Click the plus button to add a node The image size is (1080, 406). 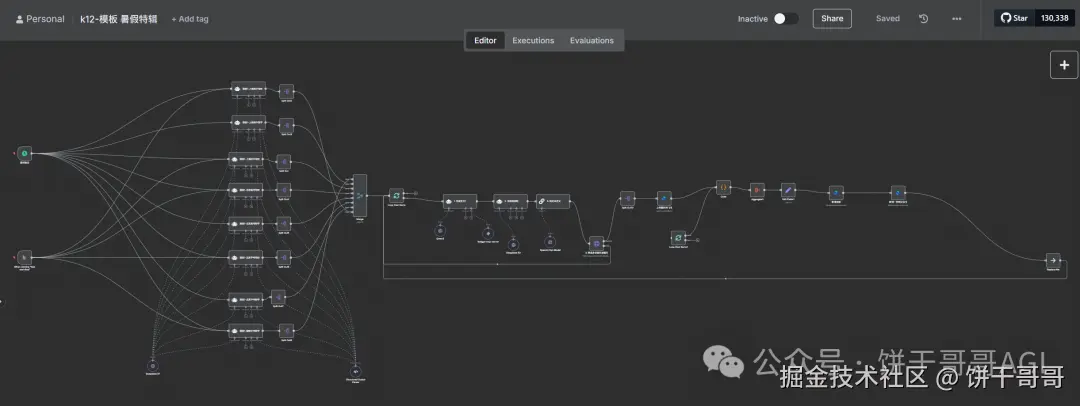click(1064, 65)
